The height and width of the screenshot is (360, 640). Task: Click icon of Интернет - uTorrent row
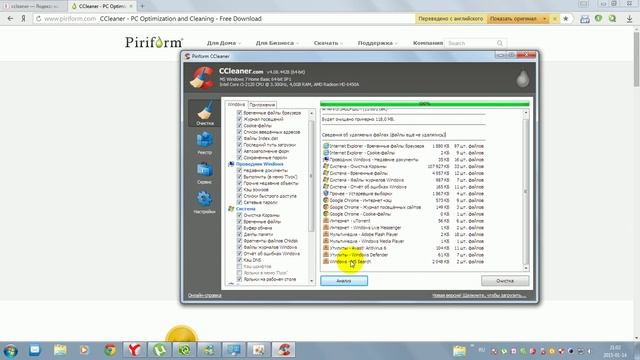(326, 221)
